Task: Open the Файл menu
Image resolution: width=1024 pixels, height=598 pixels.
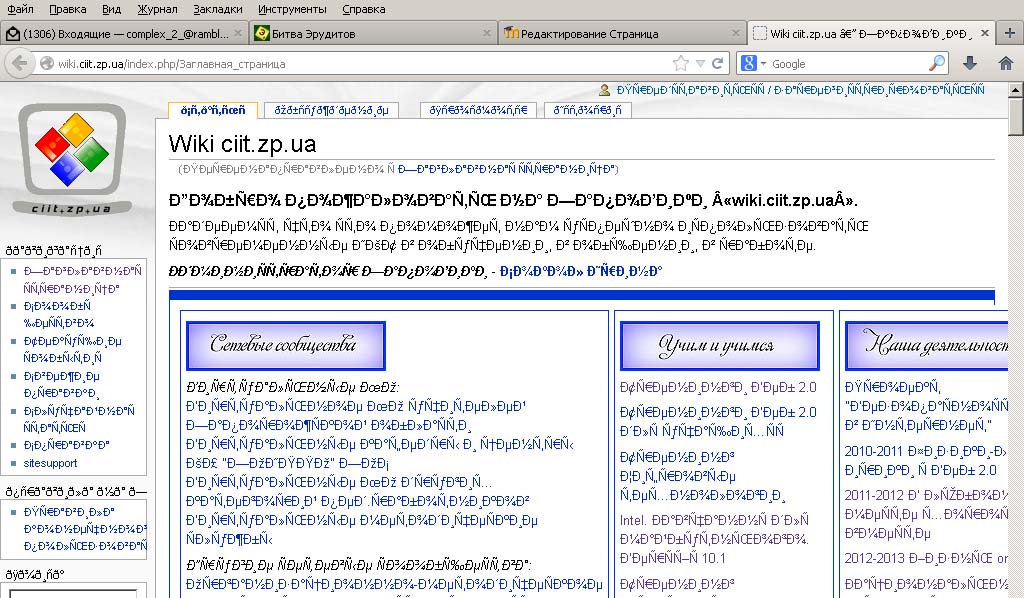Action: 20,9
